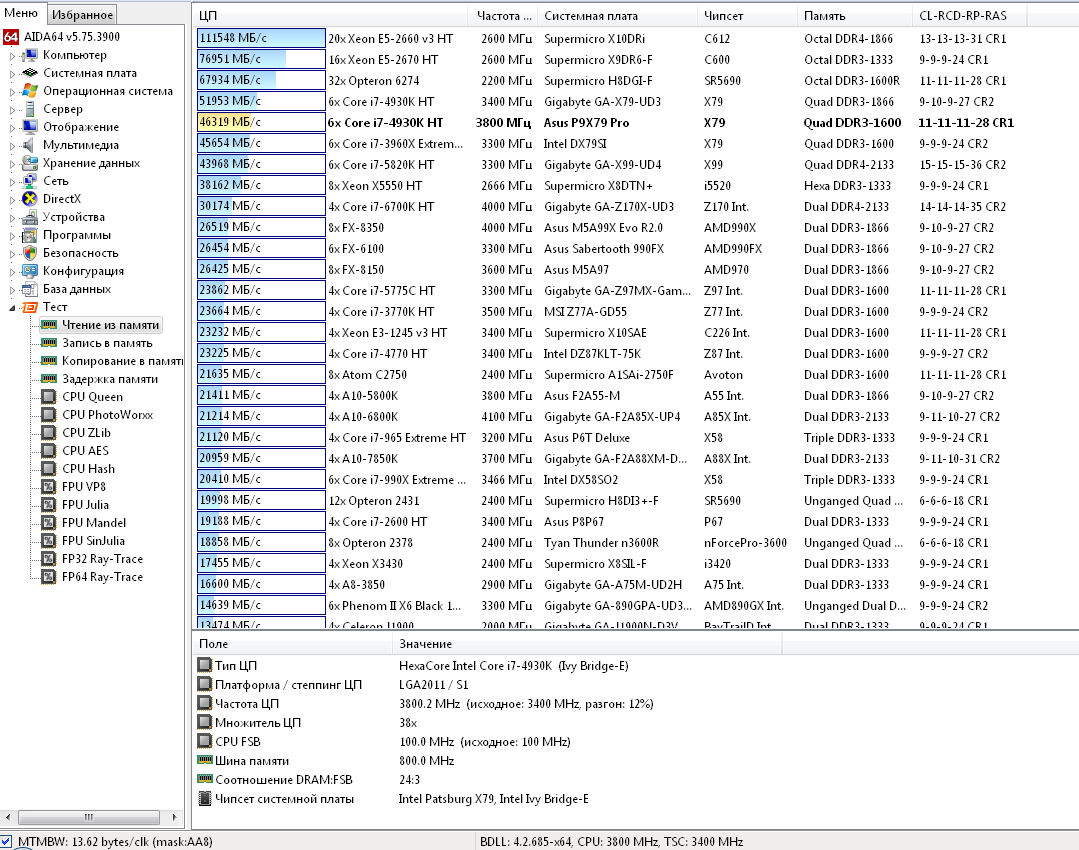
Task: Click the Мультимедиа speaker icon
Action: pos(30,145)
